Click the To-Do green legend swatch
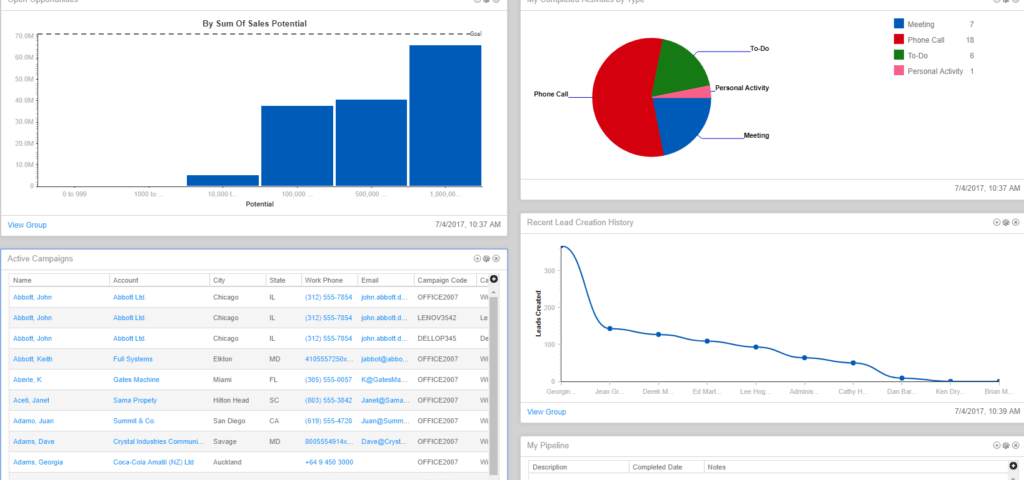 899,56
